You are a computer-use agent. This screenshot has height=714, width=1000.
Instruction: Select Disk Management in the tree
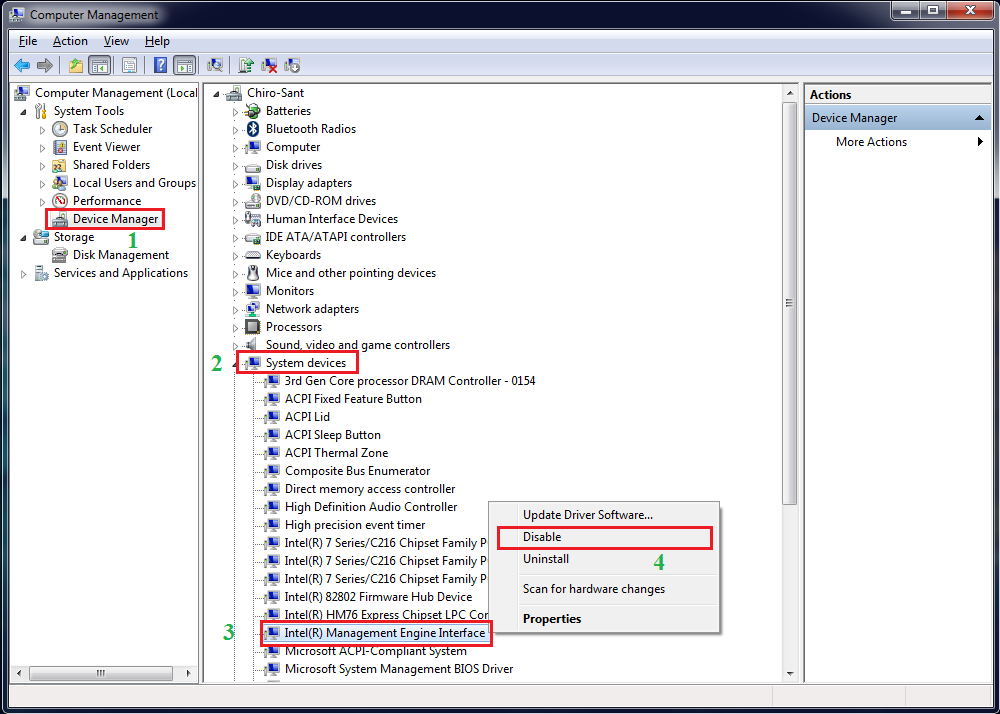[x=120, y=255]
